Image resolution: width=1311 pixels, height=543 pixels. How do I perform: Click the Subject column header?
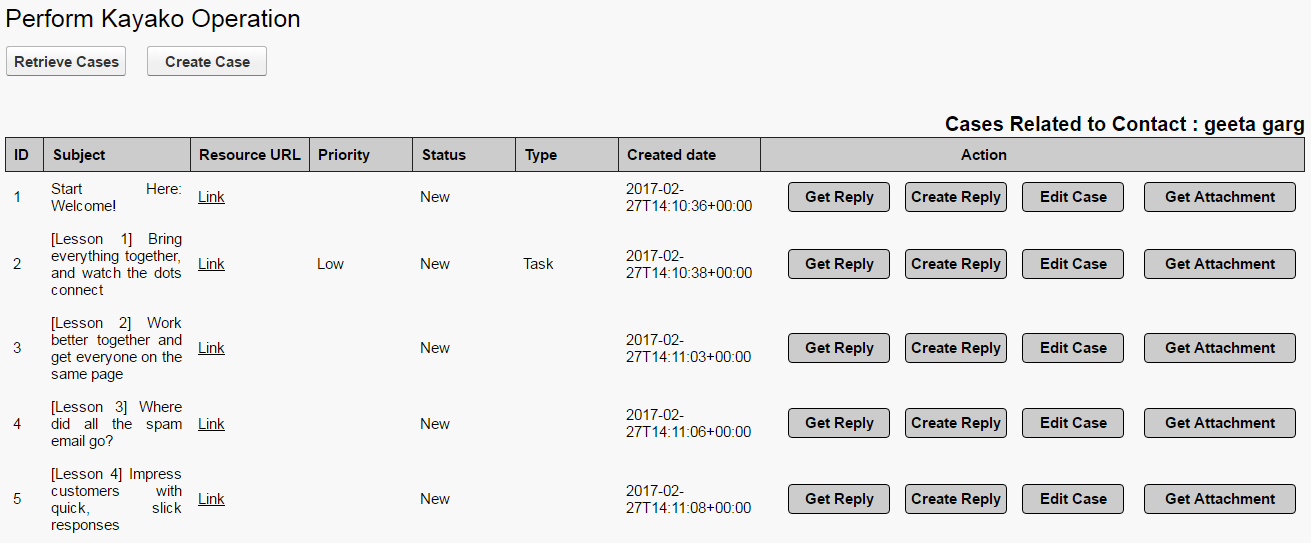click(79, 155)
